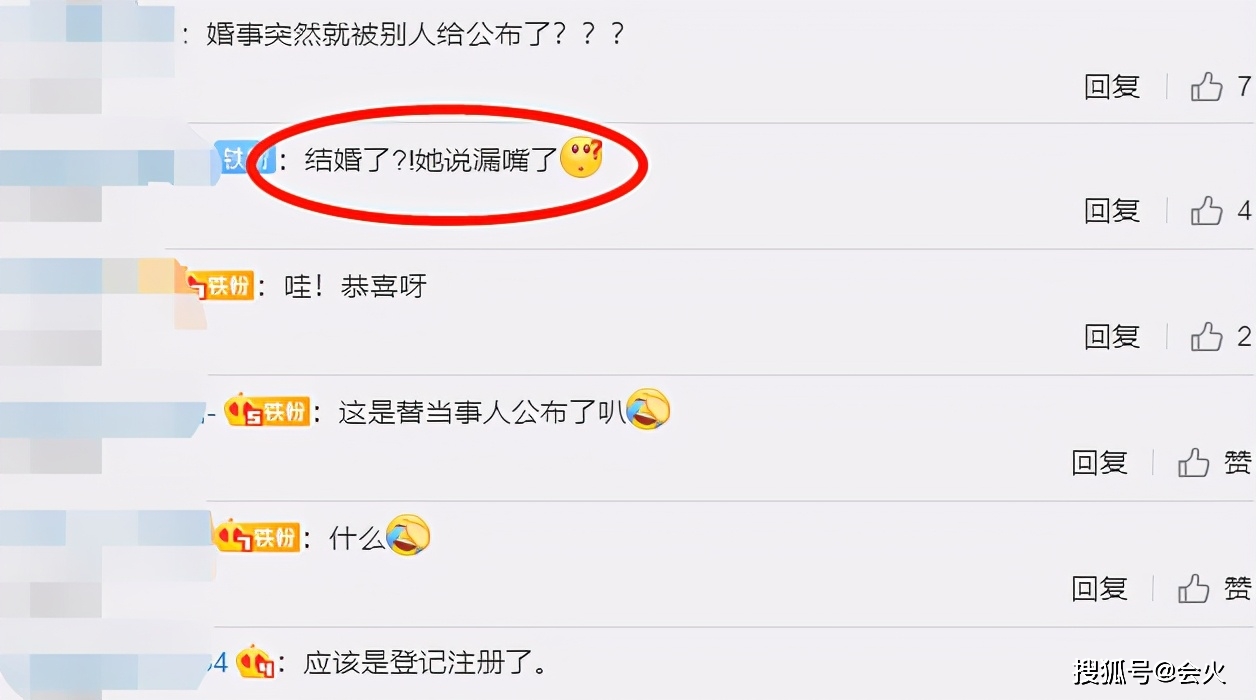Click thumbs-up on the '什么' comment
The image size is (1256, 700).
click(x=1194, y=588)
